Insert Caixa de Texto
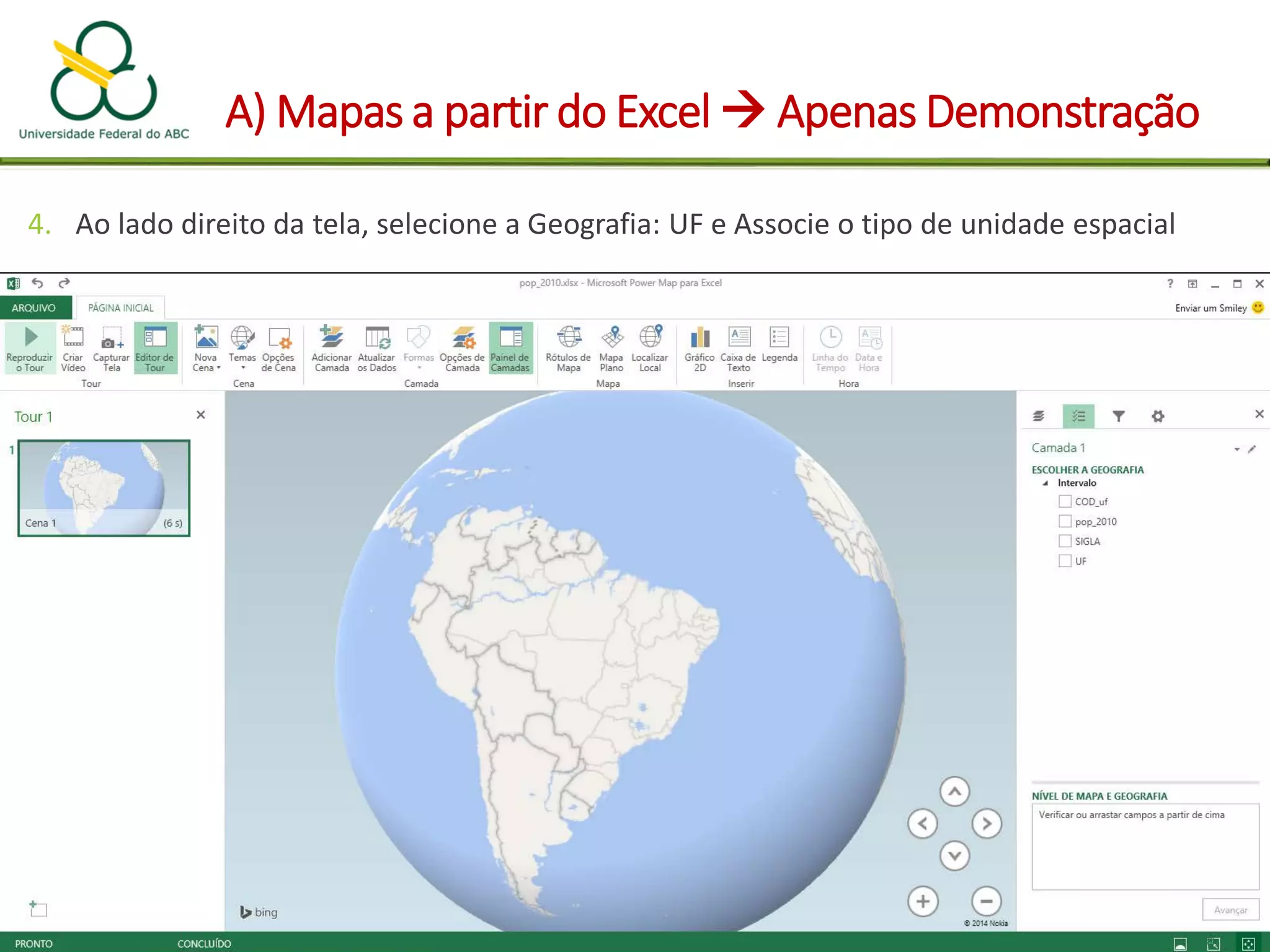This screenshot has height=952, width=1270. pyautogui.click(x=739, y=348)
